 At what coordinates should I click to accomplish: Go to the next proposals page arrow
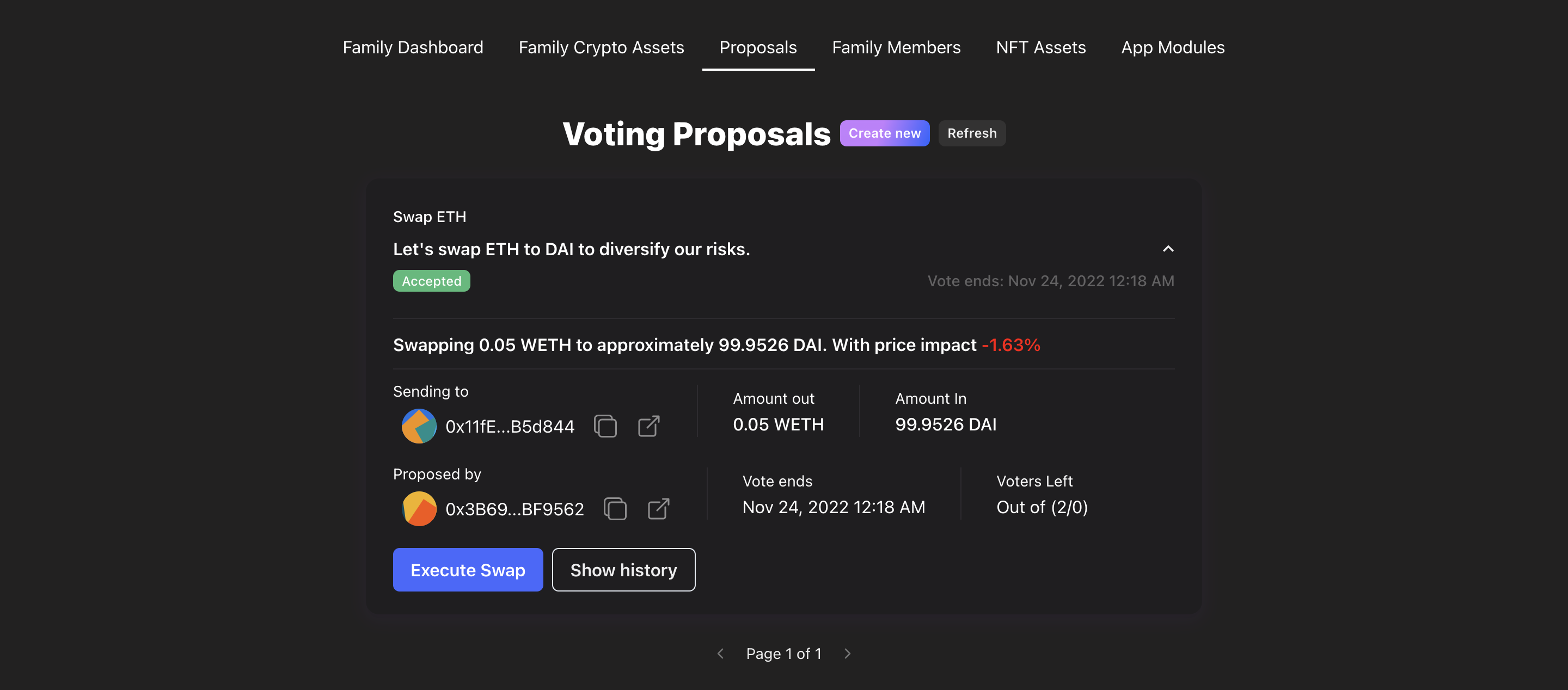pos(847,654)
